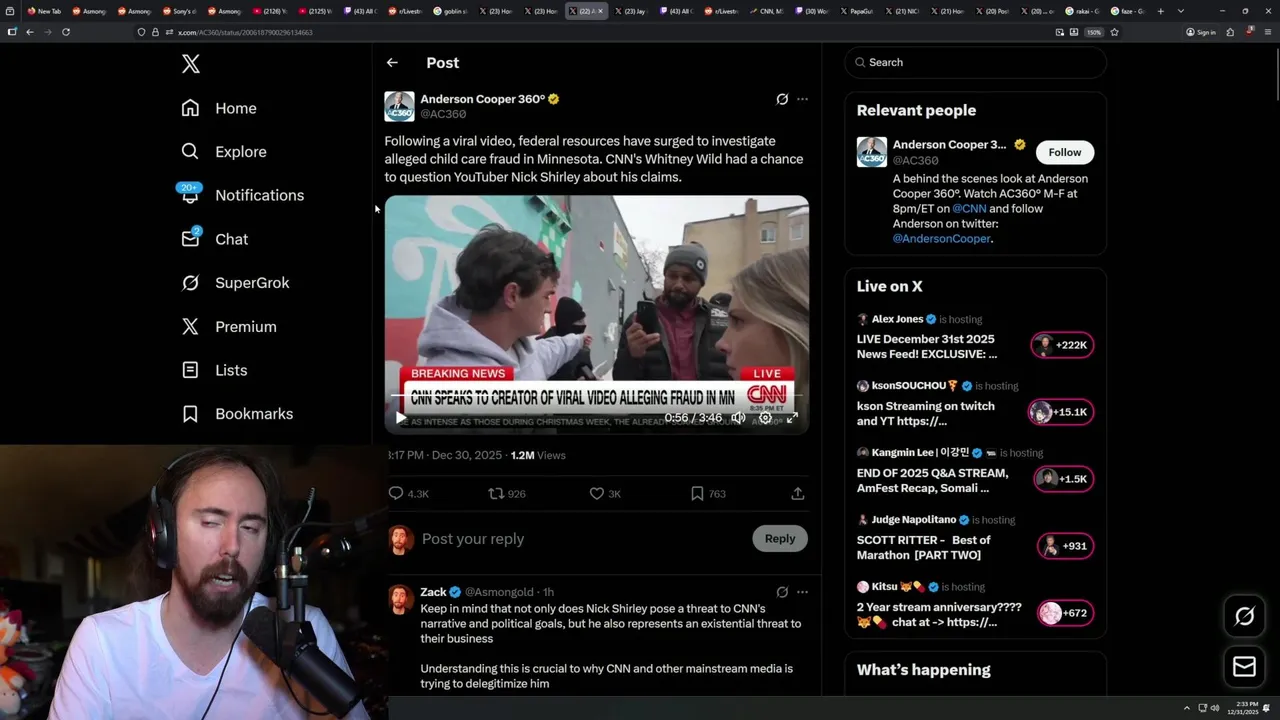The height and width of the screenshot is (720, 1280).
Task: Bookmark page with star icon
Action: 1114,32
